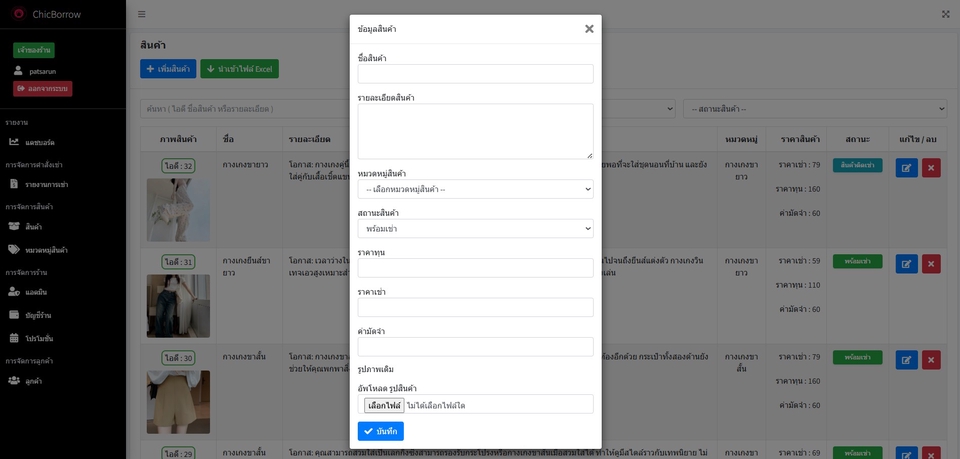Click the chart icon beside แดชบอร์ด
This screenshot has height=459, width=960.
coord(13,142)
